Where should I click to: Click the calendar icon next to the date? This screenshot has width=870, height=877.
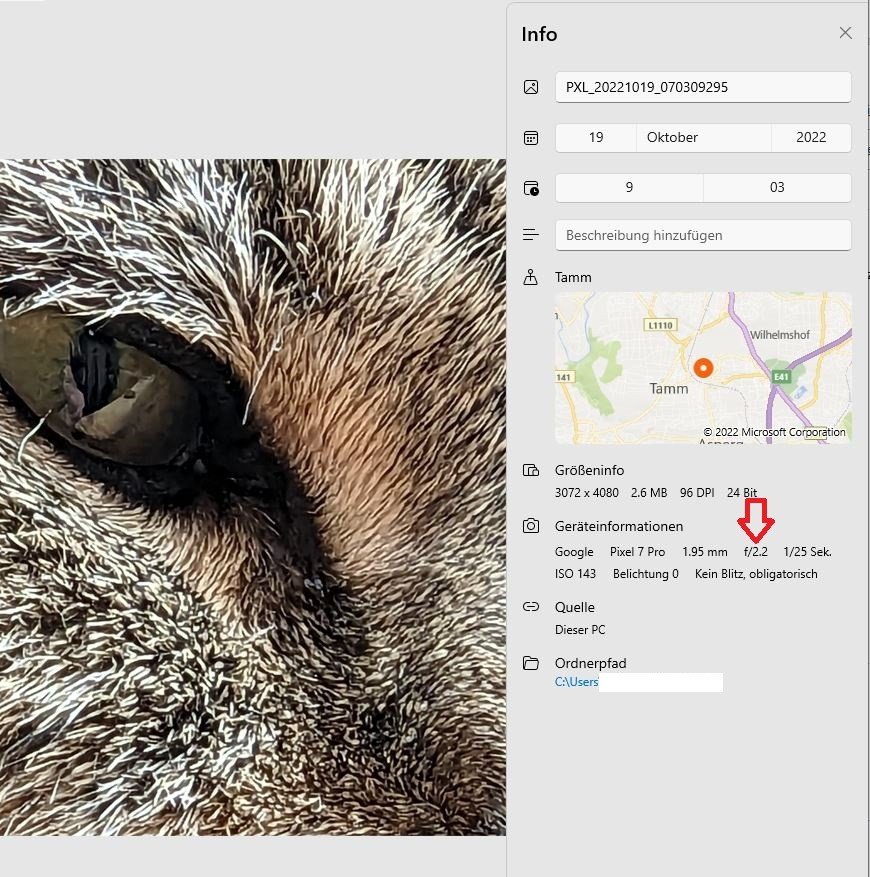click(531, 138)
